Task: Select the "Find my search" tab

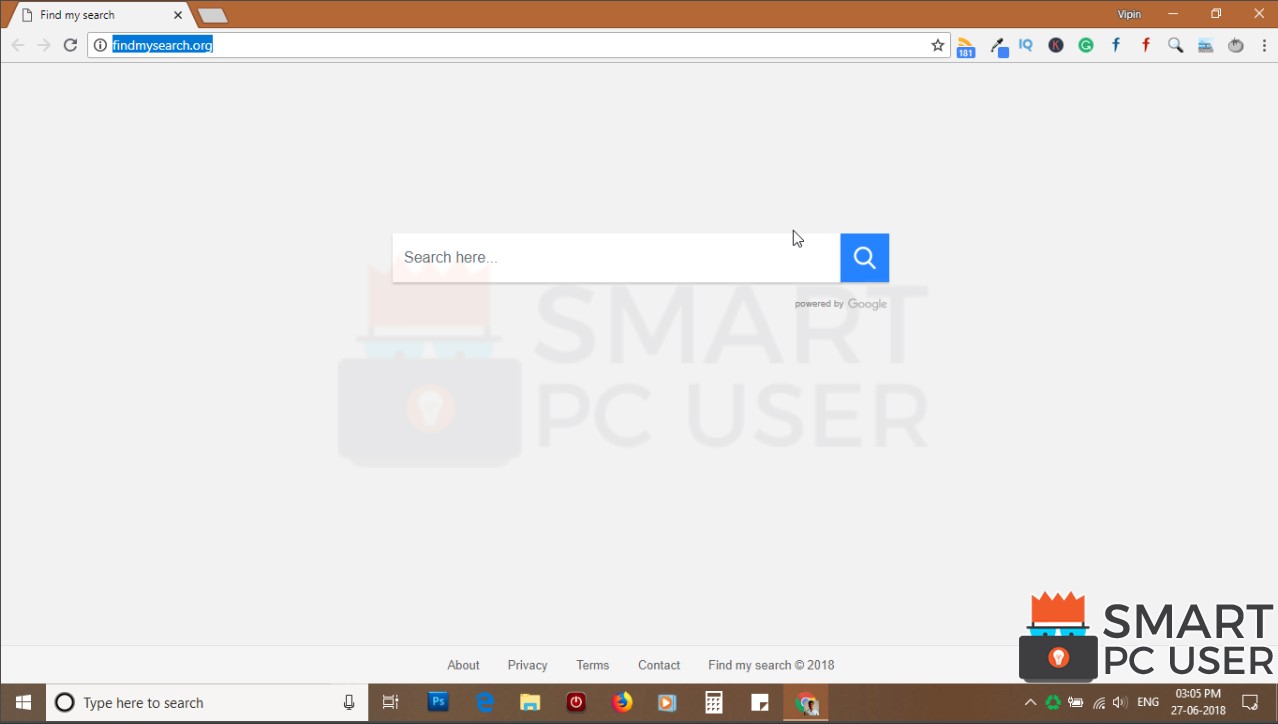Action: pyautogui.click(x=98, y=15)
